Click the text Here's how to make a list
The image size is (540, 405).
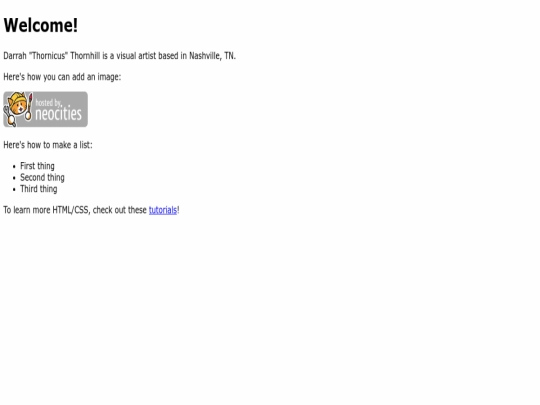pyautogui.click(x=48, y=145)
